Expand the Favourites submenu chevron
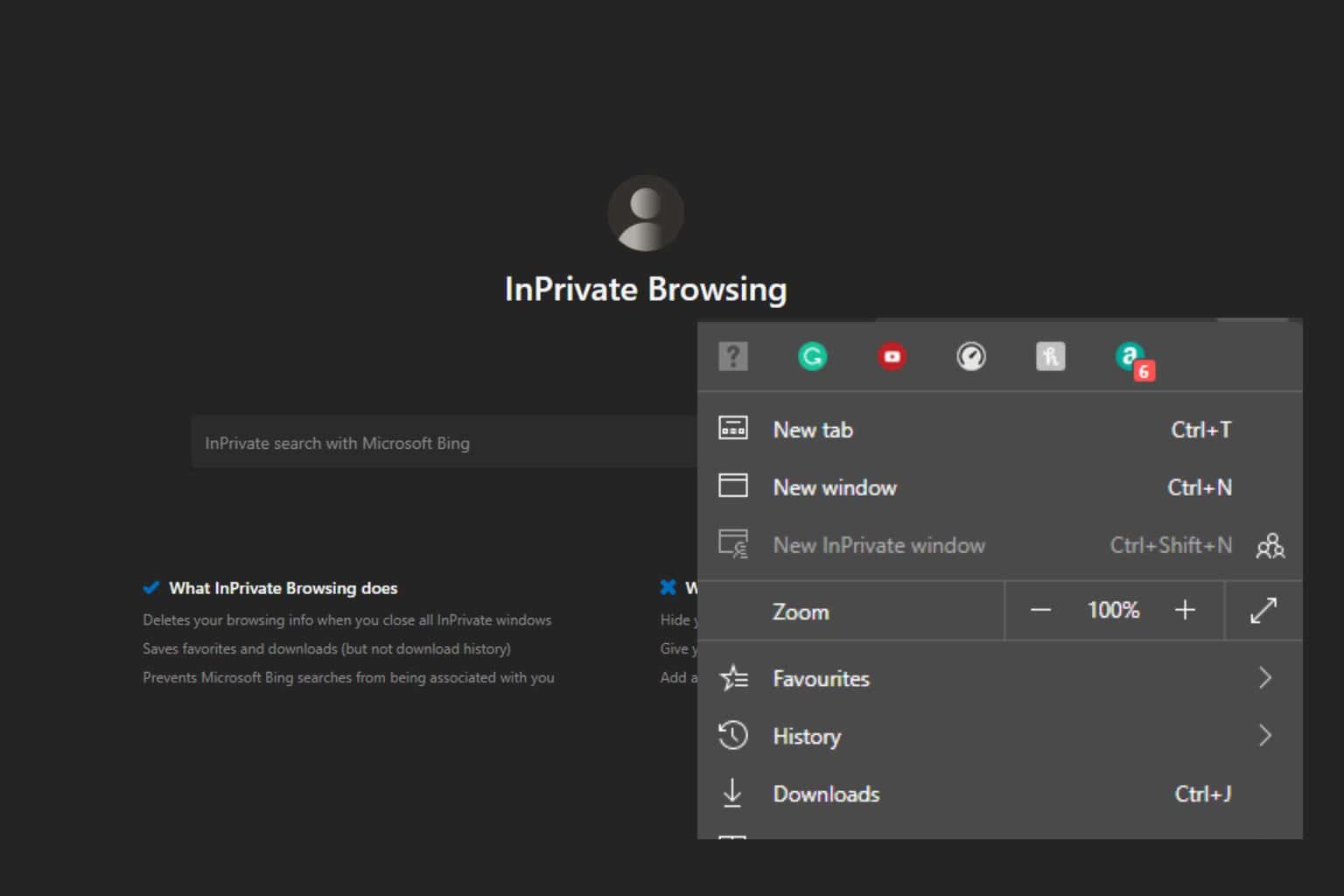Image resolution: width=1344 pixels, height=896 pixels. 1265,678
